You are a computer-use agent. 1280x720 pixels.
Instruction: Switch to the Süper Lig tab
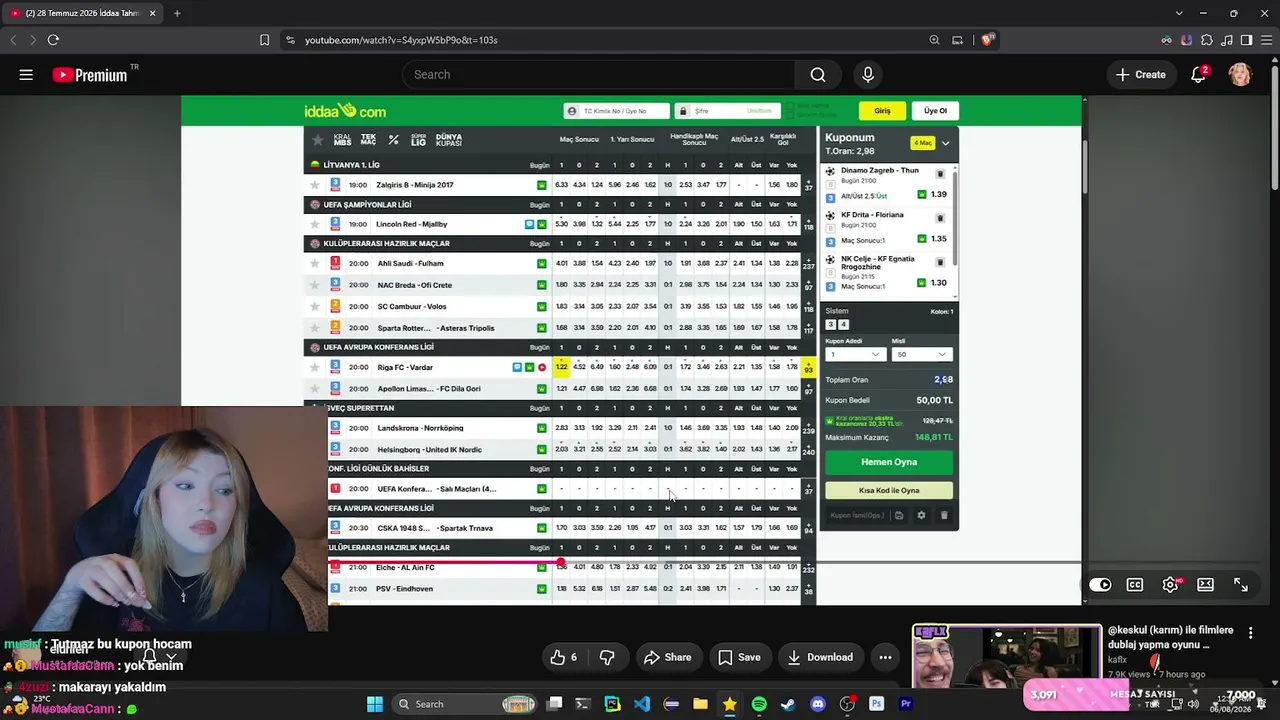coord(418,140)
